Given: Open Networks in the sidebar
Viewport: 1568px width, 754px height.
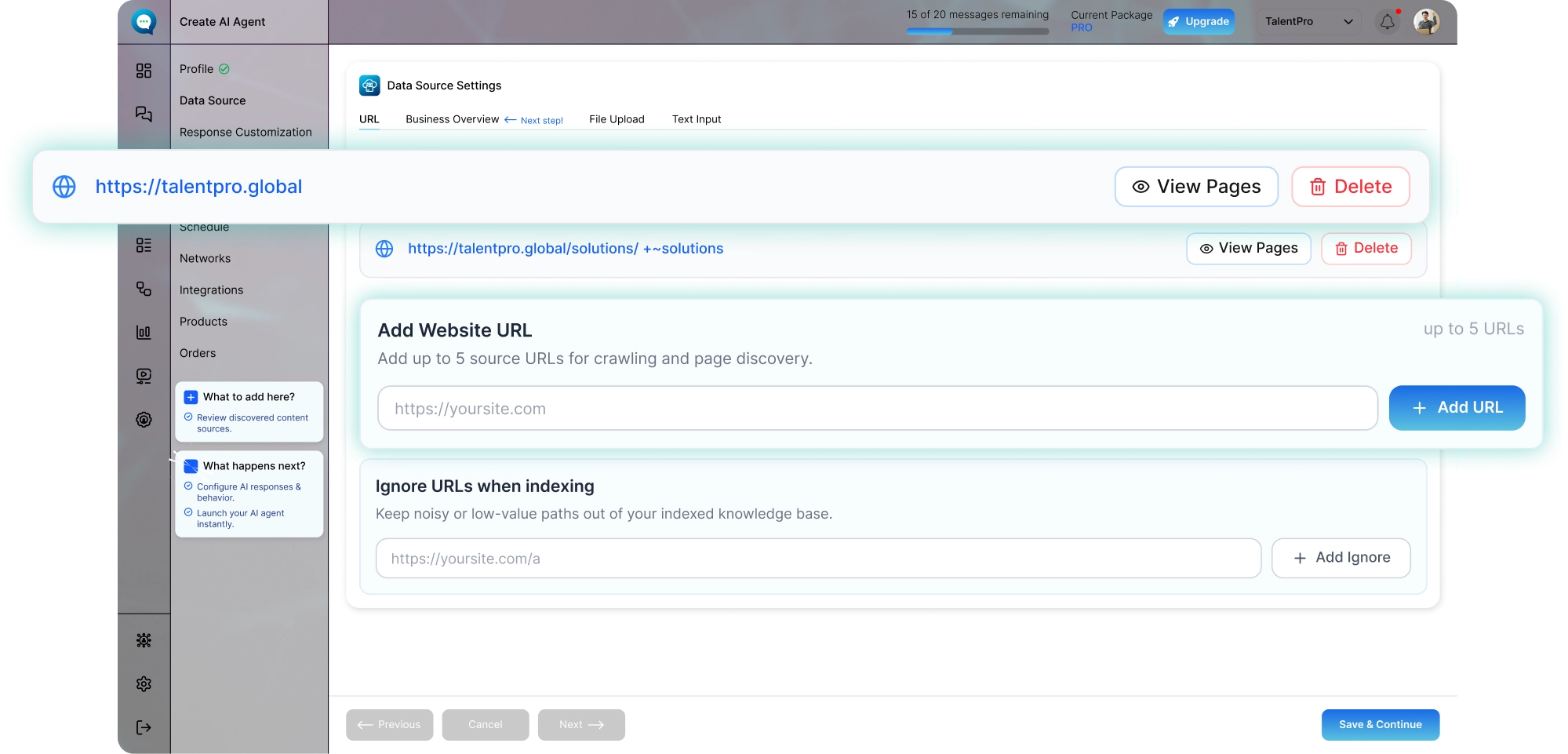Looking at the screenshot, I should 206,258.
